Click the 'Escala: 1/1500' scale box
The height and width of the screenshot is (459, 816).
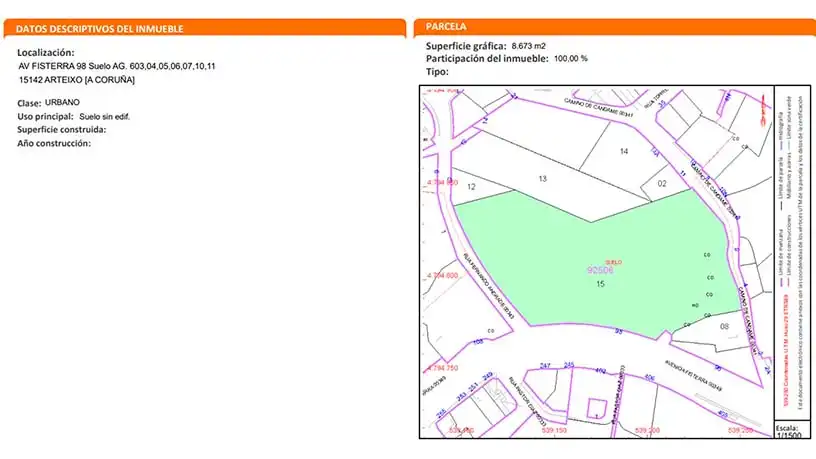792,430
